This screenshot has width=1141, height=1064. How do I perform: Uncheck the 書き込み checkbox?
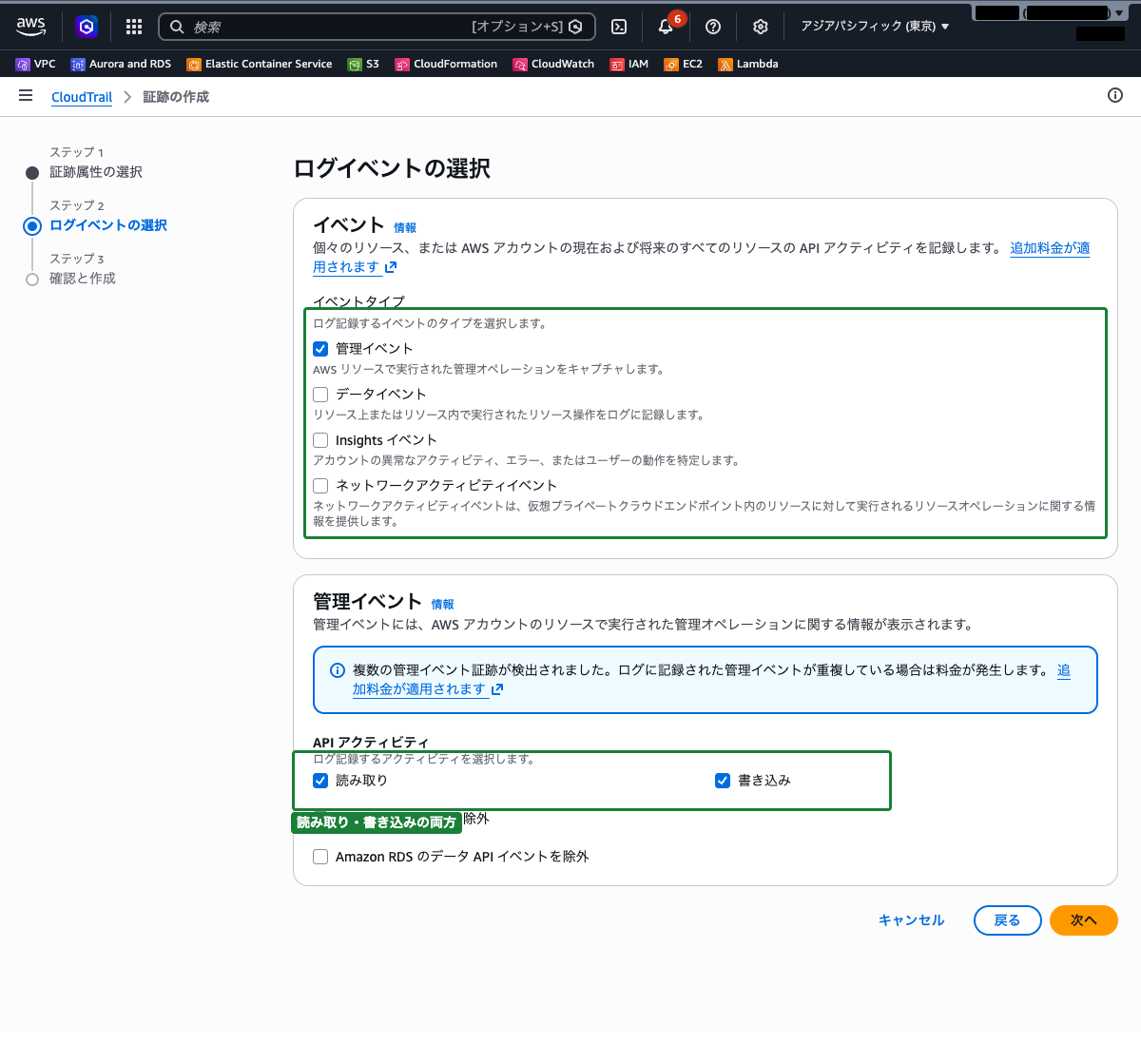coord(723,781)
